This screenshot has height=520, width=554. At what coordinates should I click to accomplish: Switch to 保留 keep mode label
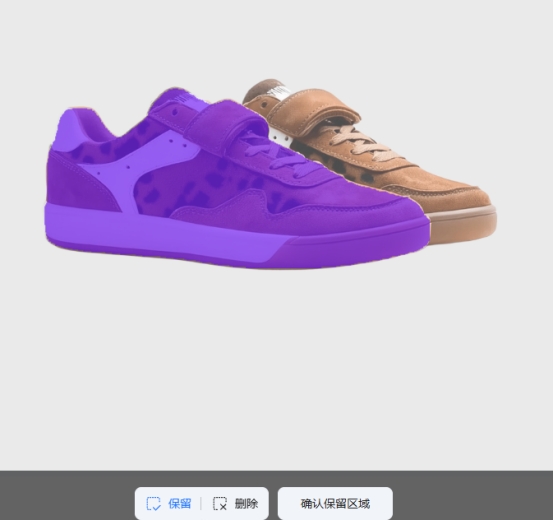(x=180, y=503)
